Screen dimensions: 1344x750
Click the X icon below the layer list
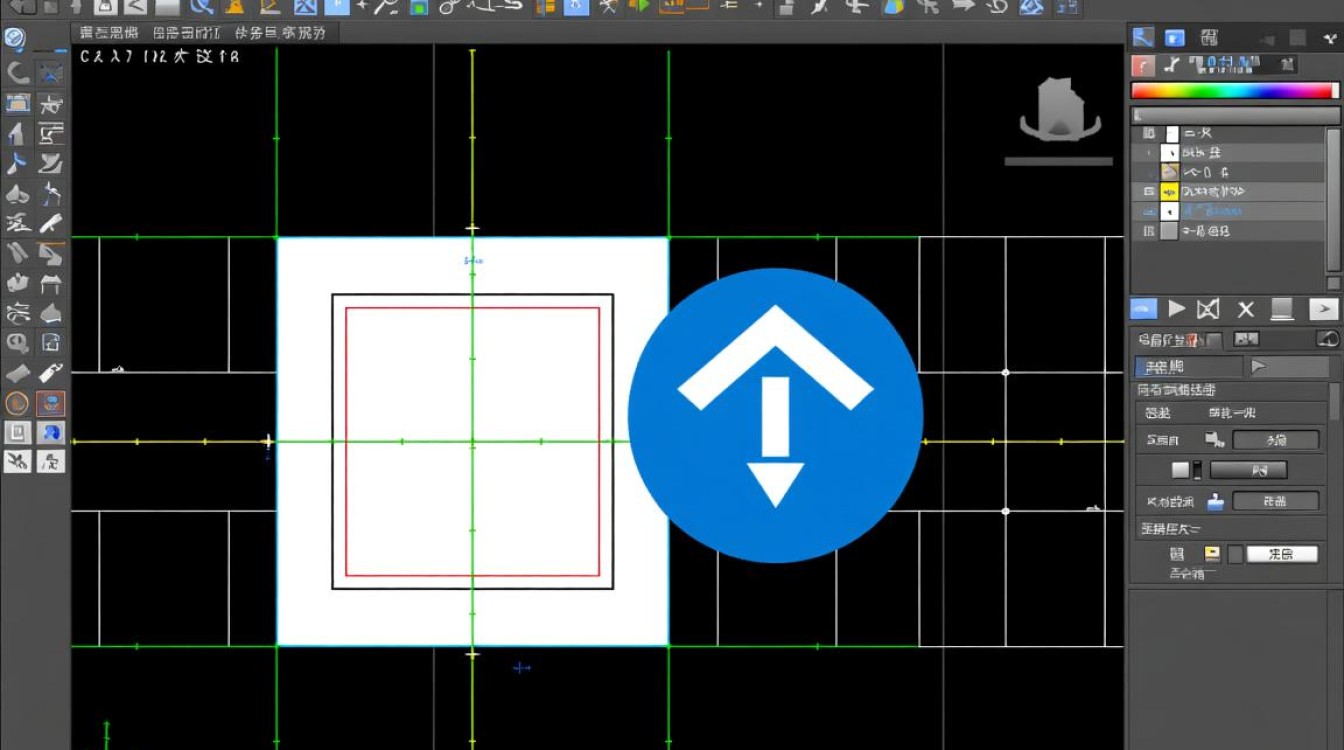(1245, 309)
